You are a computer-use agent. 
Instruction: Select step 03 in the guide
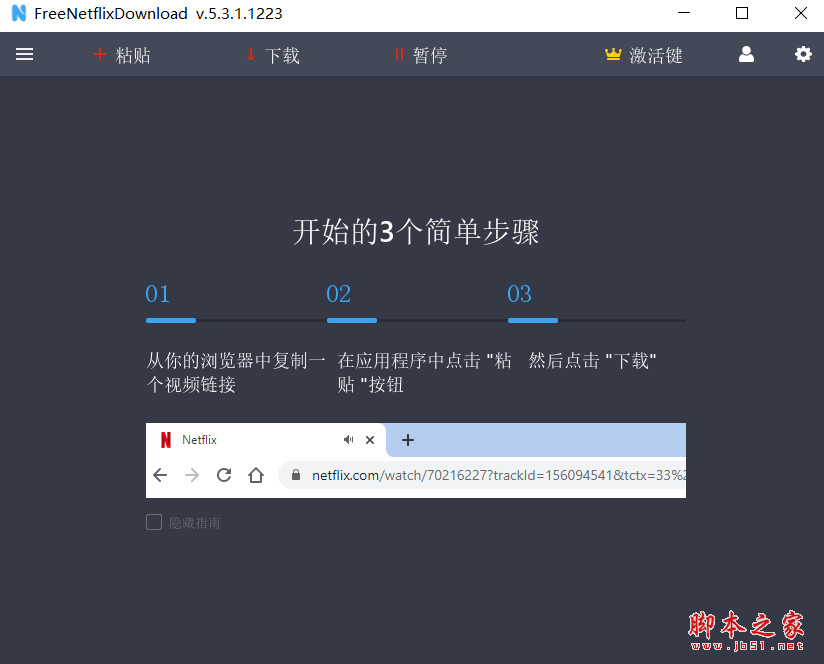coord(519,294)
